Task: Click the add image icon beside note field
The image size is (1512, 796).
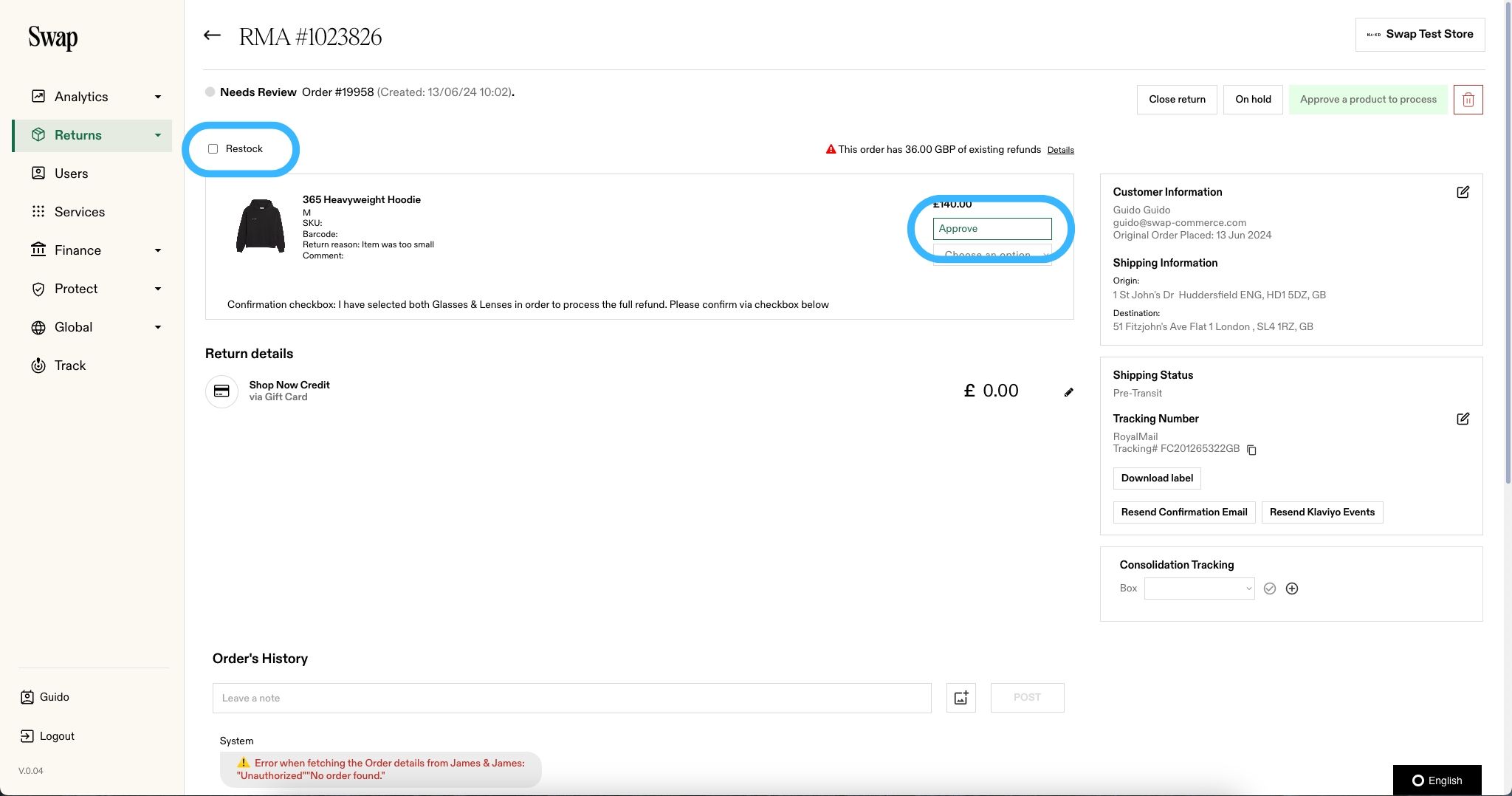Action: pos(961,698)
